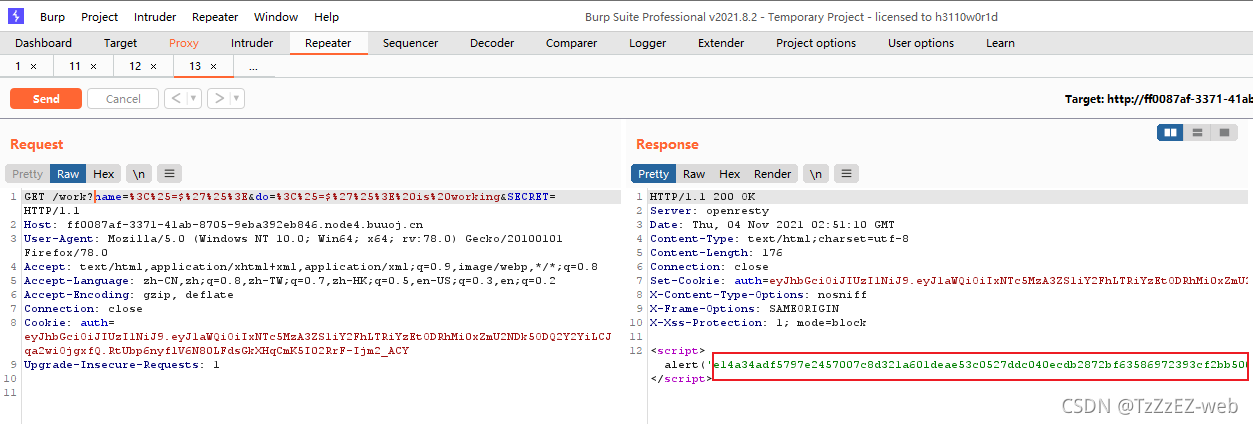Screen dimensions: 1253x424
Task: Click the Cookie auth value in Request
Action: click(x=317, y=344)
